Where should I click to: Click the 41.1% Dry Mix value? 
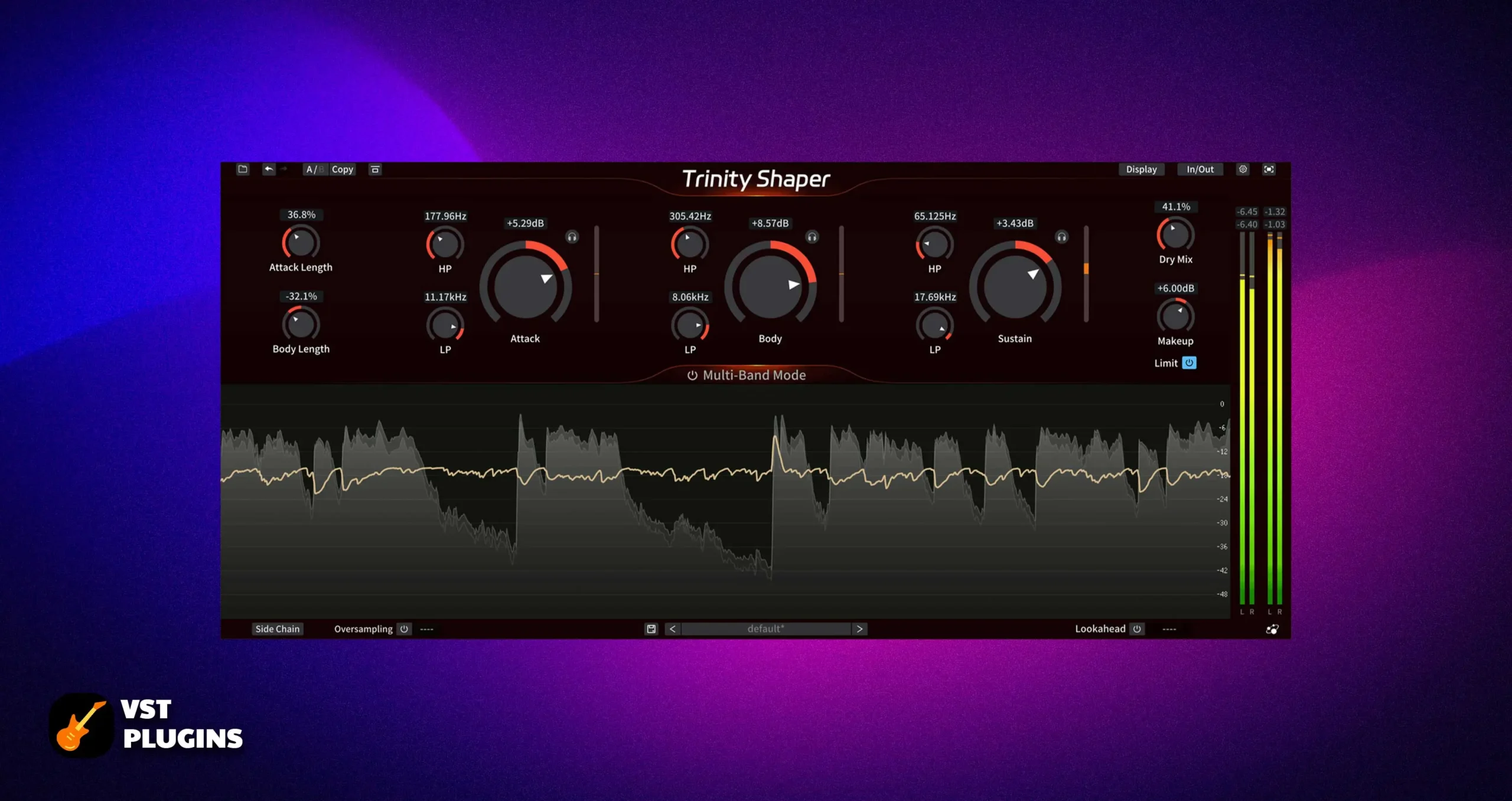1176,207
